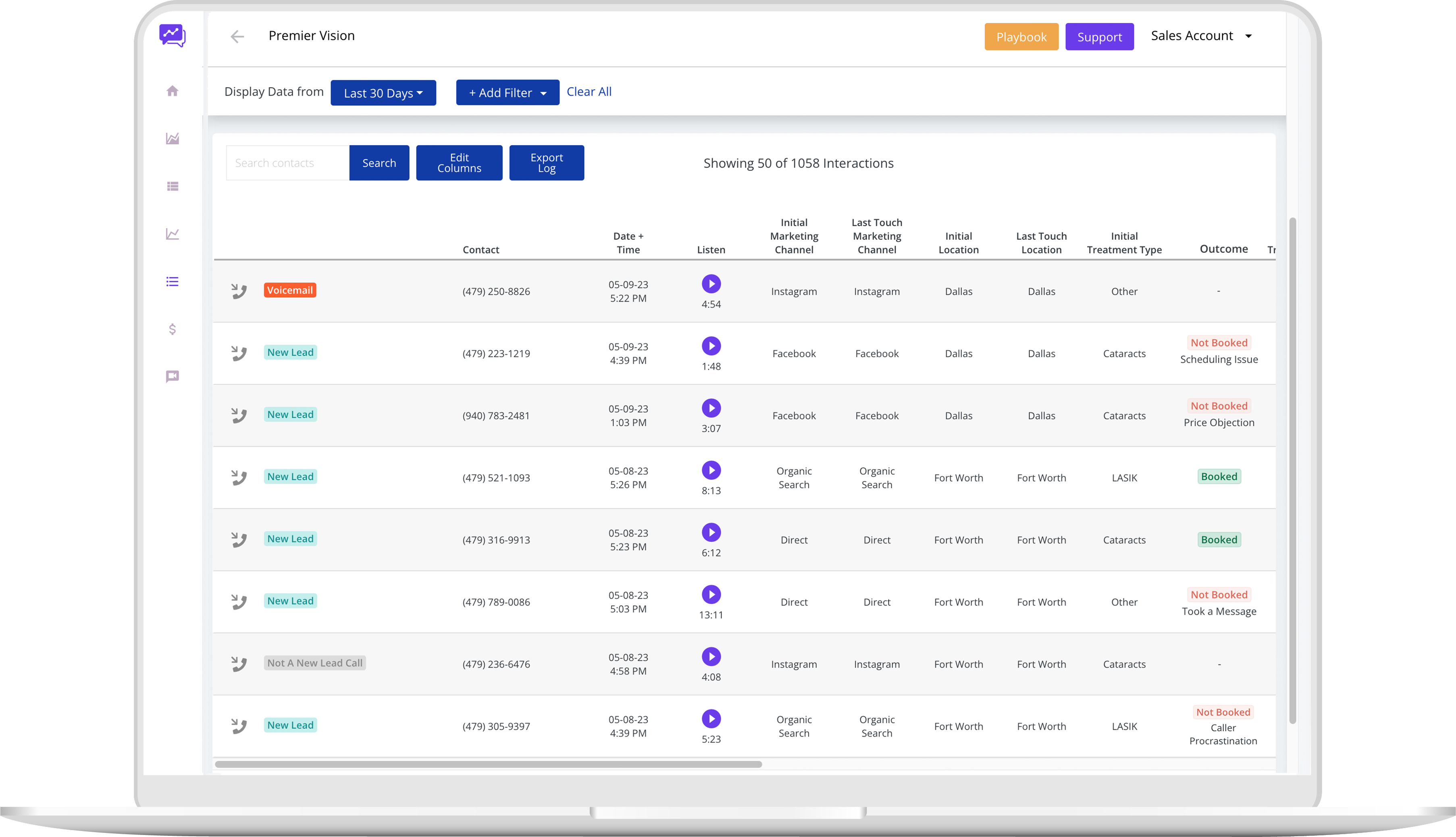Focus the Search contacts input field
Viewport: 1456px width, 837px height.
tap(287, 163)
